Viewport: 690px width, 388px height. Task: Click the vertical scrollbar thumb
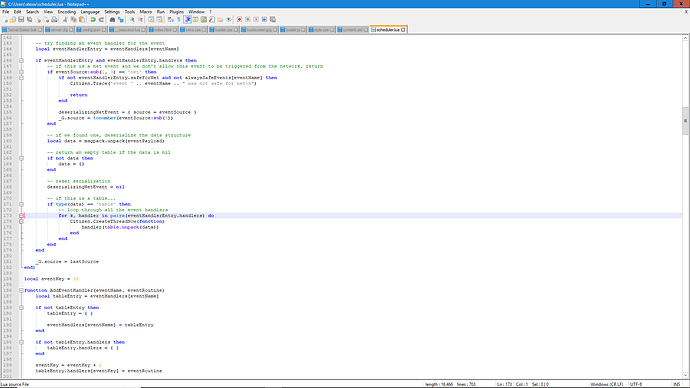[x=685, y=121]
